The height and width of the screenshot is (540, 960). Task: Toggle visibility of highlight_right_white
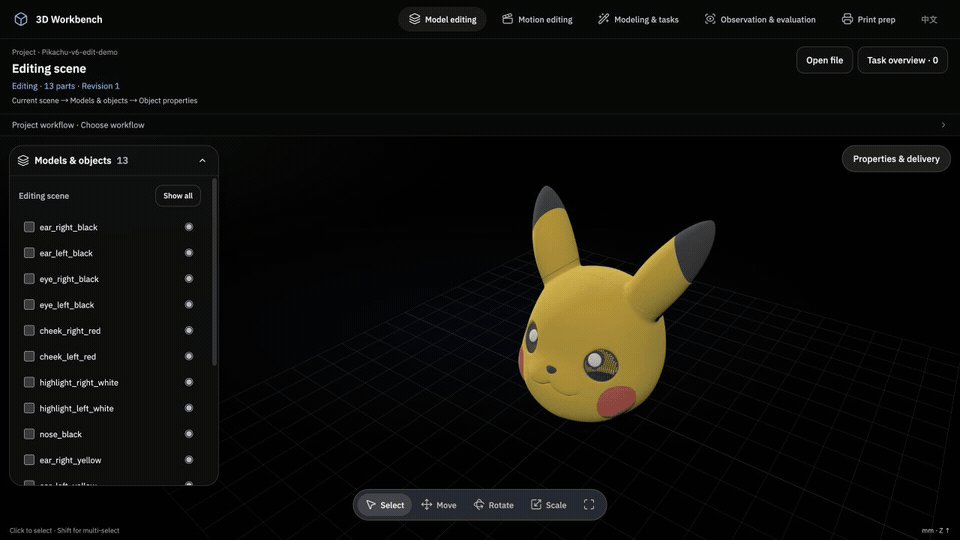pos(189,382)
